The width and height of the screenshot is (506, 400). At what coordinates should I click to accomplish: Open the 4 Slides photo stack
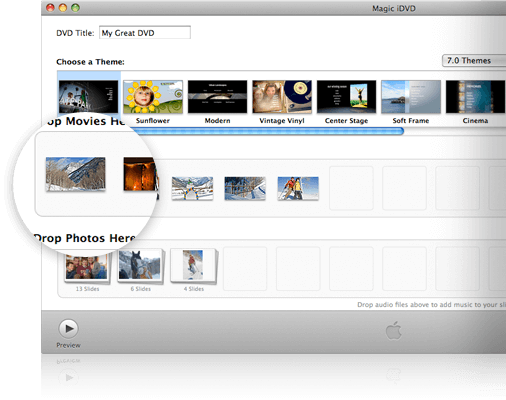point(194,266)
